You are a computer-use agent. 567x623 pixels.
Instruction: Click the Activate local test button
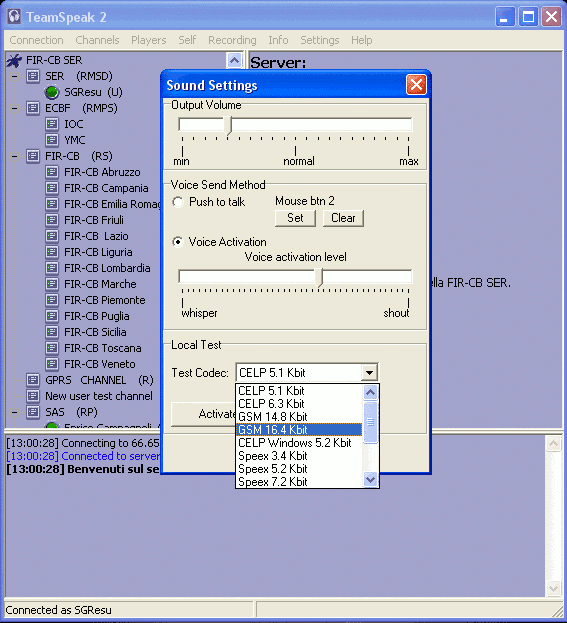pyautogui.click(x=203, y=414)
